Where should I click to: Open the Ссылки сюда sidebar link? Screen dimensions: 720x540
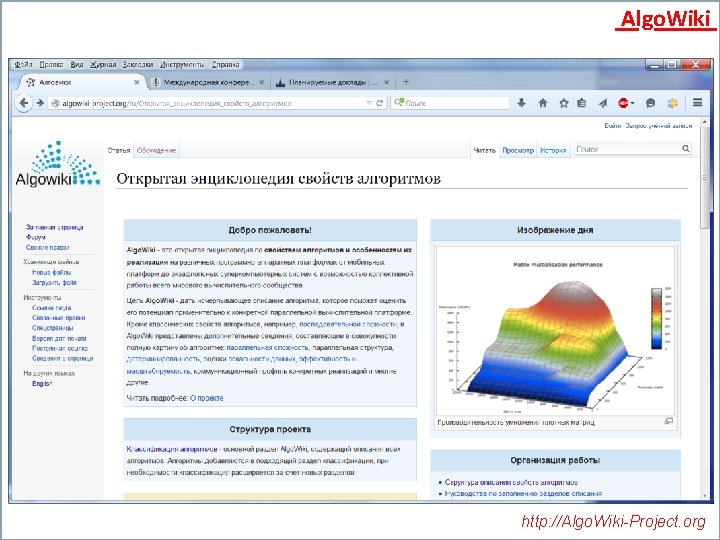[51, 308]
